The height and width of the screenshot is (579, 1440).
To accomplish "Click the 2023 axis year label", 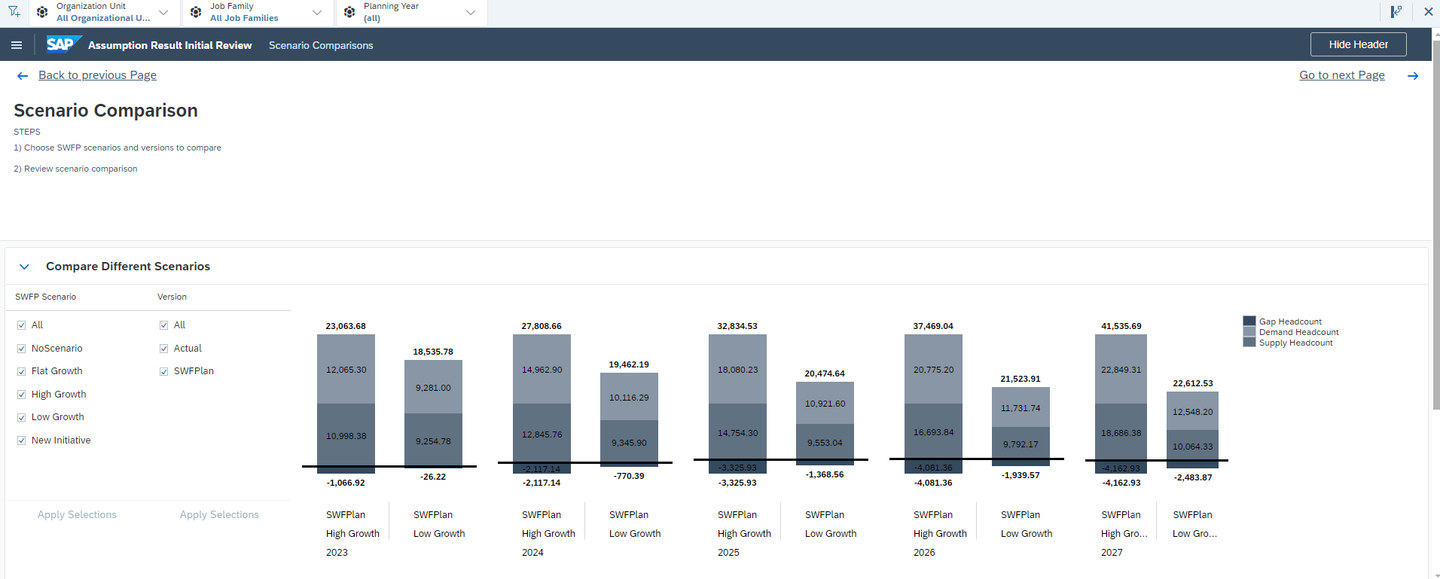I will (337, 552).
